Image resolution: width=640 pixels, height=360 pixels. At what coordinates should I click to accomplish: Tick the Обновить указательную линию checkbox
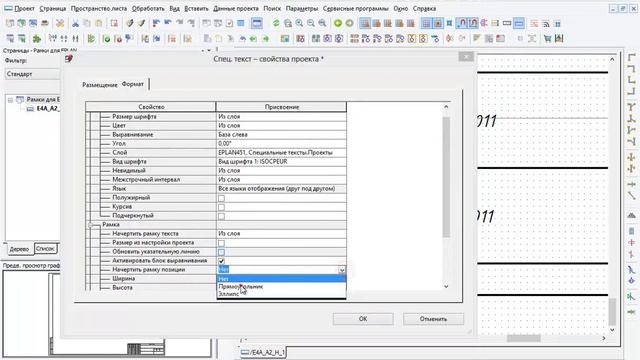coord(221,252)
